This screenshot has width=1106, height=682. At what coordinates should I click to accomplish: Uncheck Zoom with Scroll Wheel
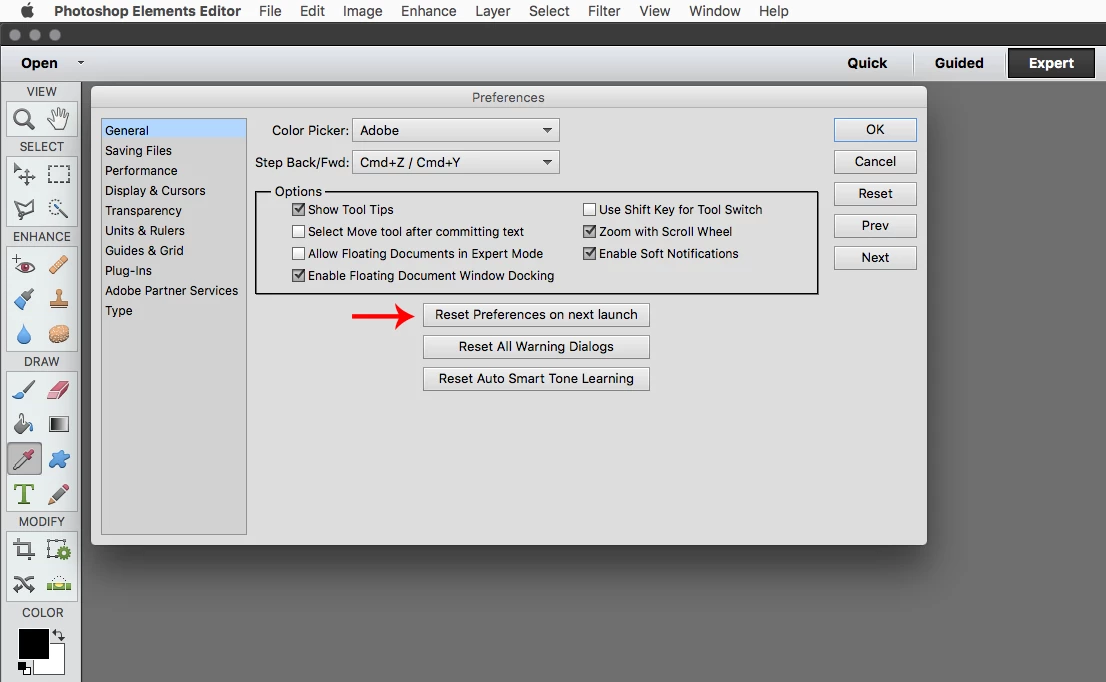coord(590,231)
